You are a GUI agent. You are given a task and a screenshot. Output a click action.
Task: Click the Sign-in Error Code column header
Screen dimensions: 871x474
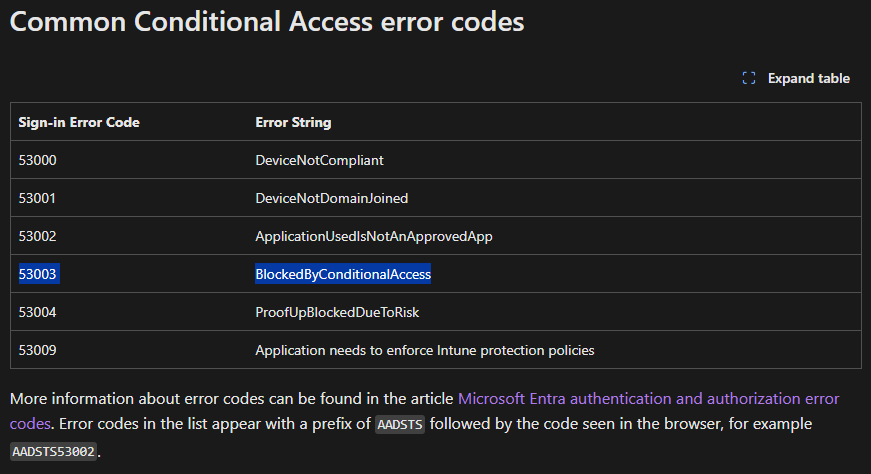[x=79, y=122]
